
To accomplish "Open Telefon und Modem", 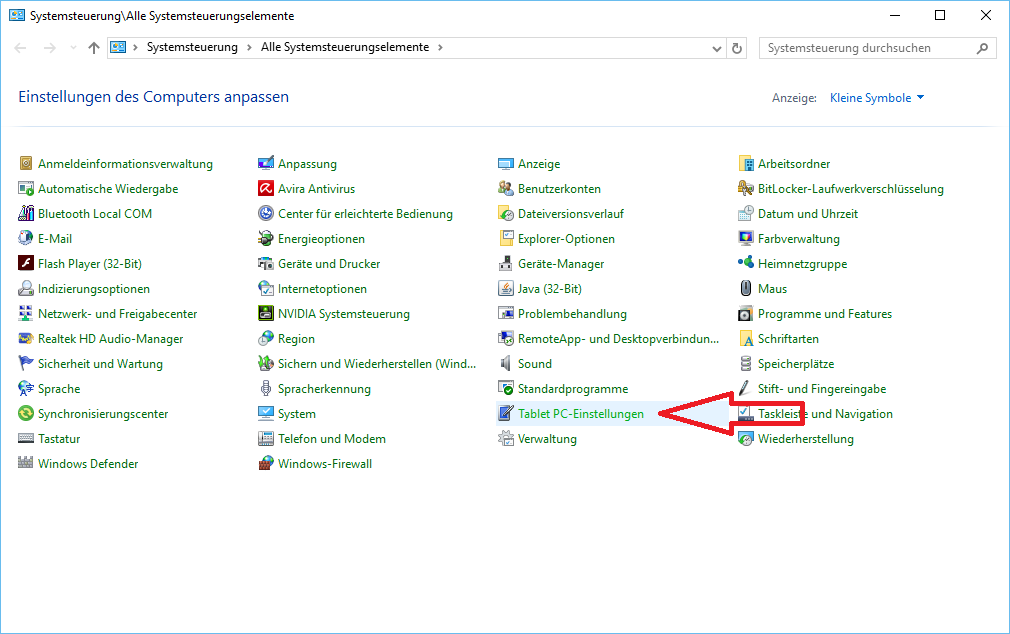I will pos(332,439).
